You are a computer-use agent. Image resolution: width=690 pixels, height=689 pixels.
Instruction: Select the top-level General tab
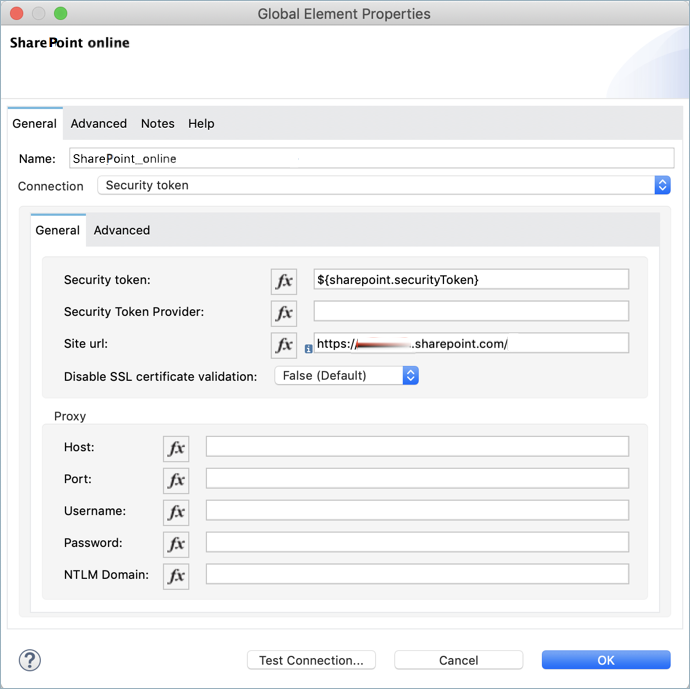click(x=34, y=124)
